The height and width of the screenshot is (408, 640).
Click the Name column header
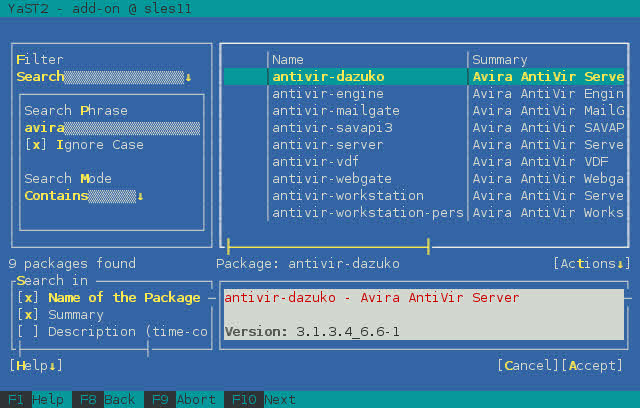coord(288,60)
